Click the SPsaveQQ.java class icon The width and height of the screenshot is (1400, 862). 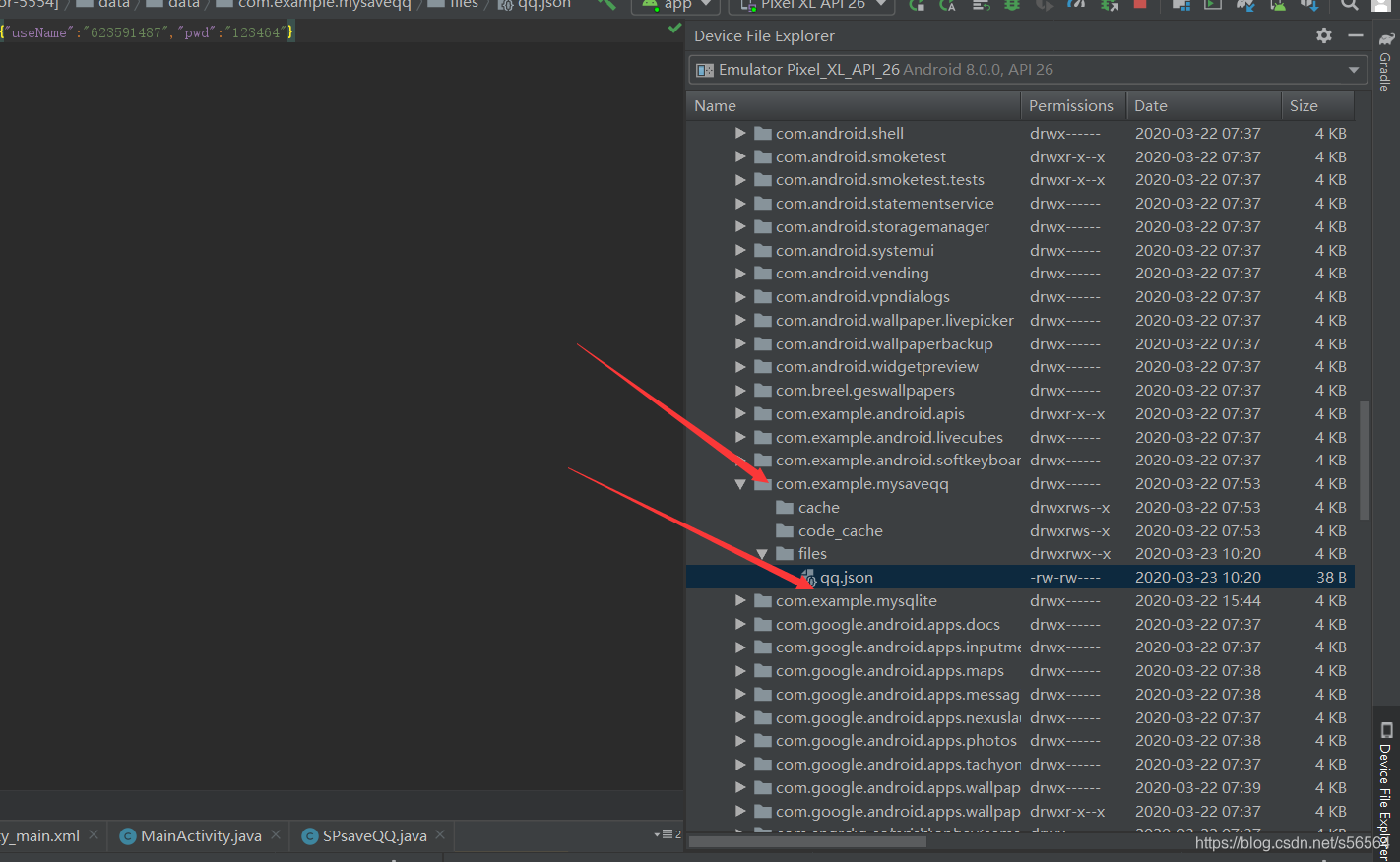coord(310,836)
